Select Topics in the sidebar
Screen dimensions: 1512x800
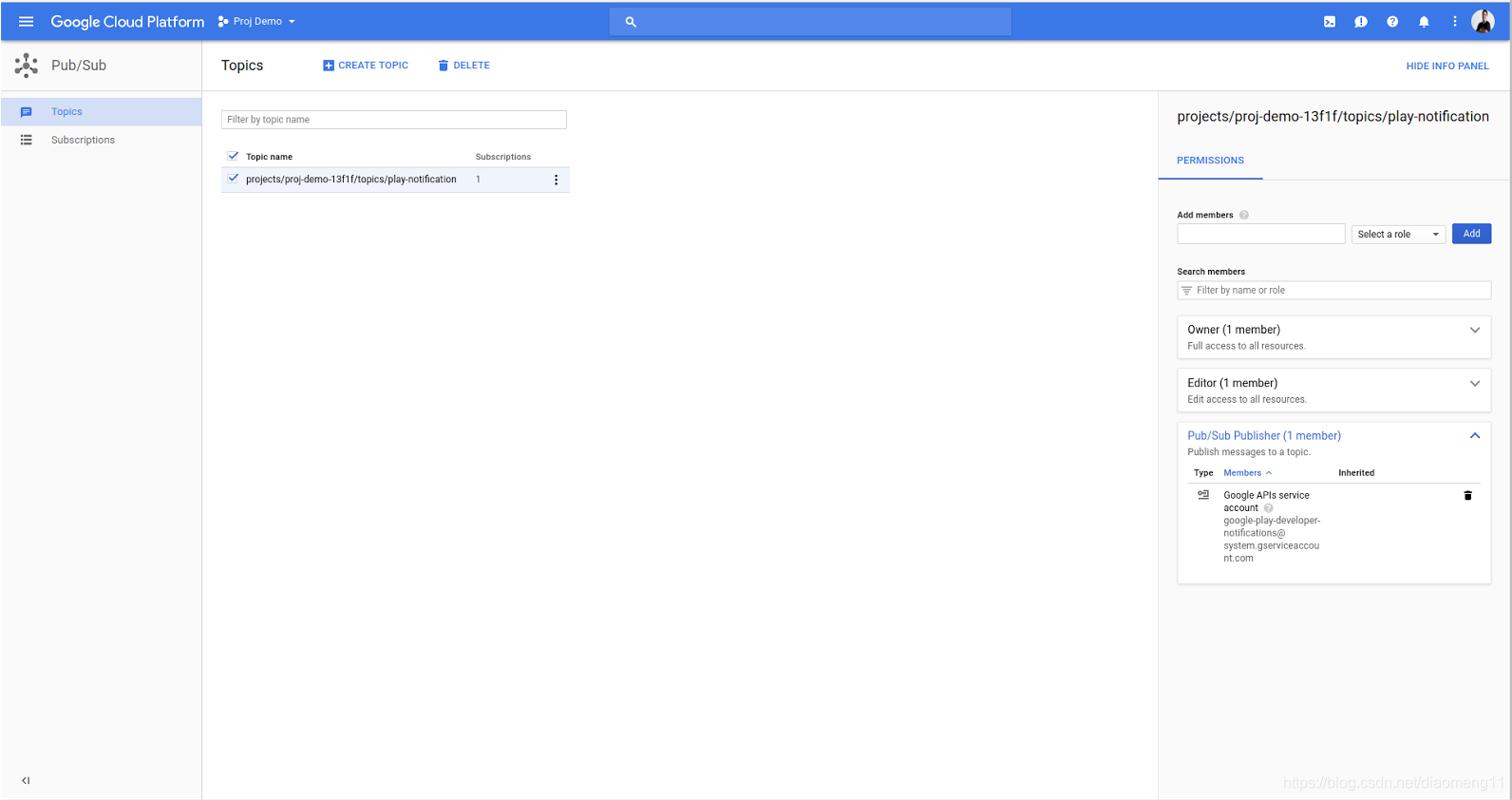click(101, 111)
